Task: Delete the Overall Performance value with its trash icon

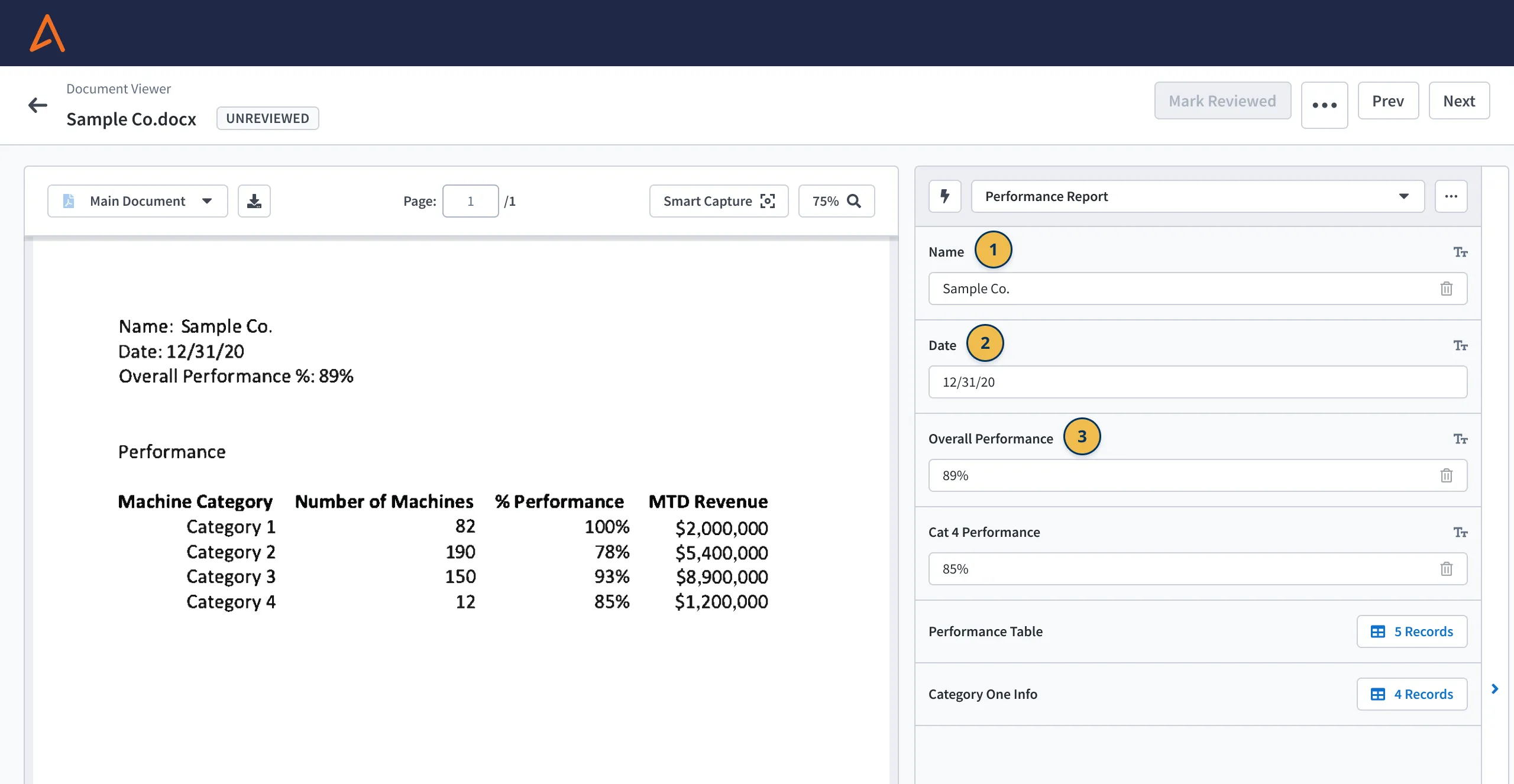Action: (1447, 475)
